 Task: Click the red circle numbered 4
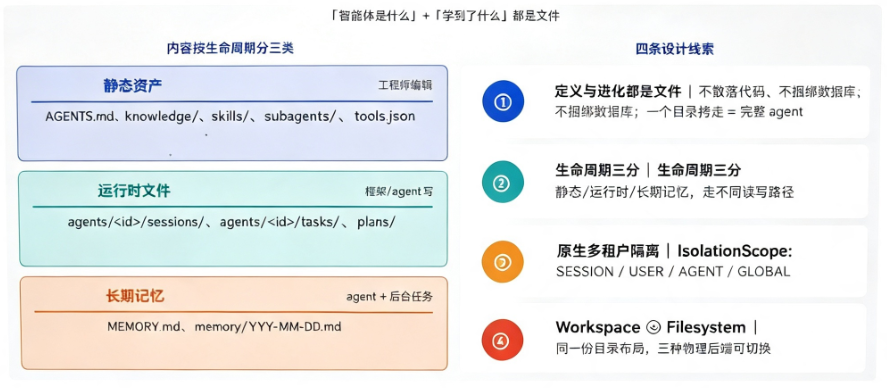(503, 340)
